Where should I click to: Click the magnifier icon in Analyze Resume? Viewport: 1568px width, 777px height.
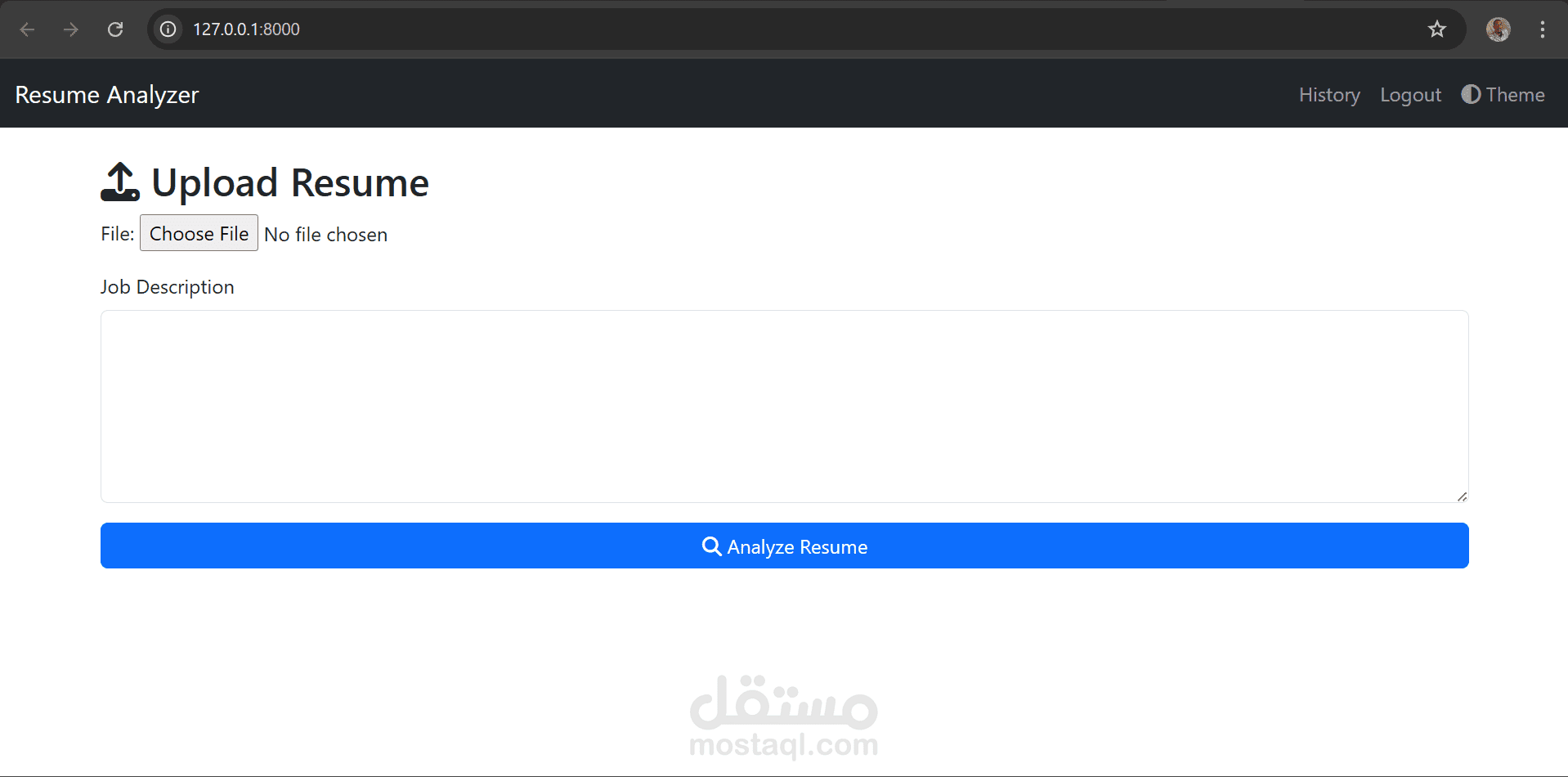[711, 546]
